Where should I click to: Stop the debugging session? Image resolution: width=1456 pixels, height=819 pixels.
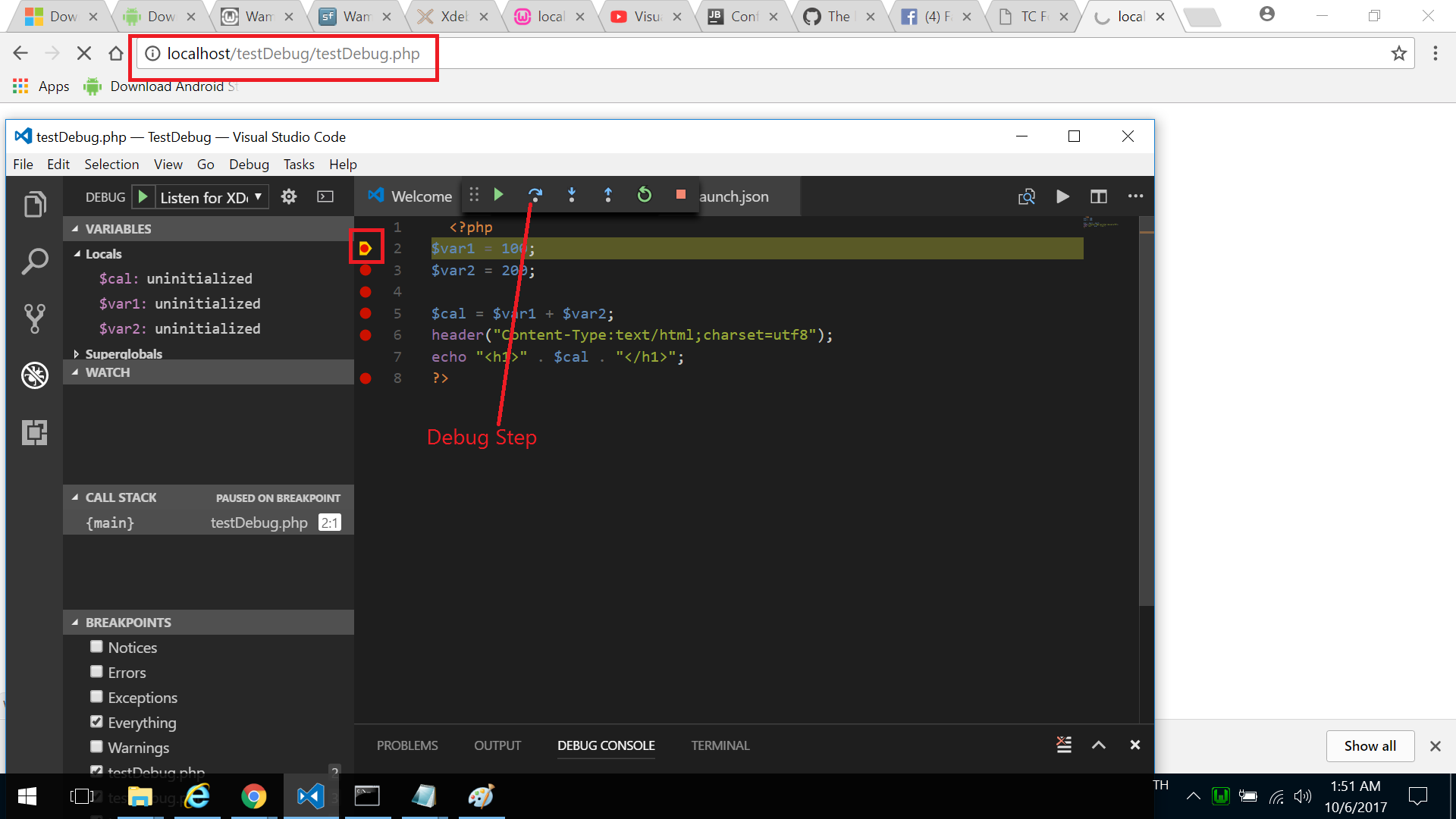[680, 195]
